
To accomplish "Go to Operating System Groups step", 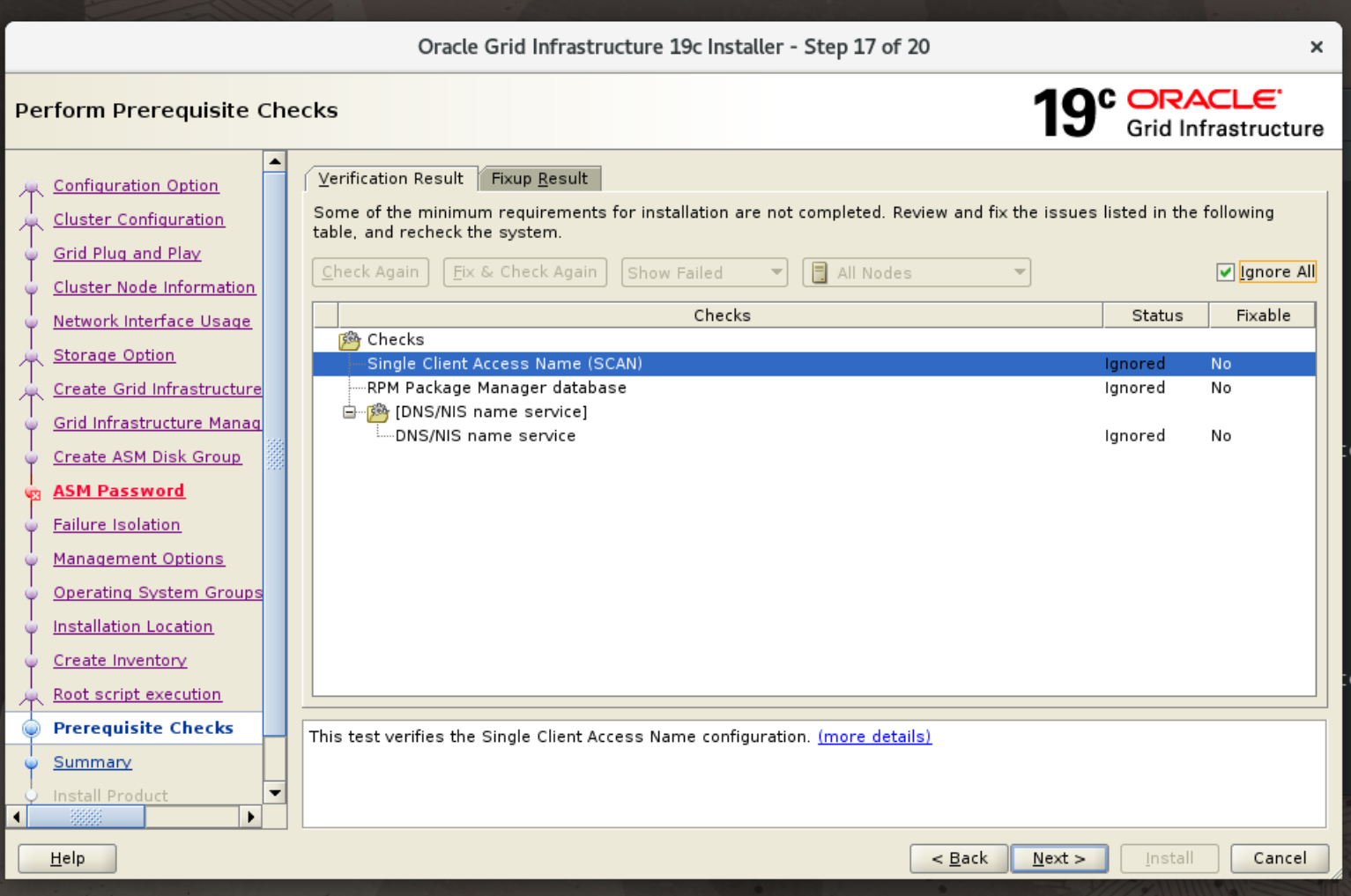I will [158, 593].
